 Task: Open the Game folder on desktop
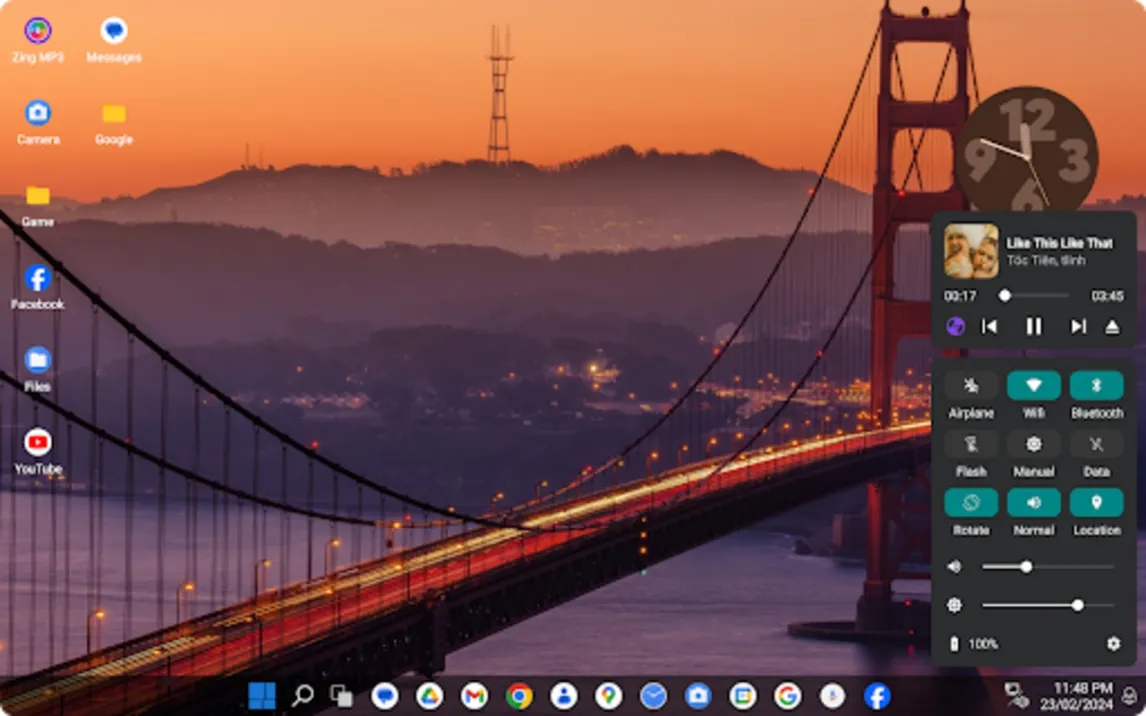[x=38, y=196]
